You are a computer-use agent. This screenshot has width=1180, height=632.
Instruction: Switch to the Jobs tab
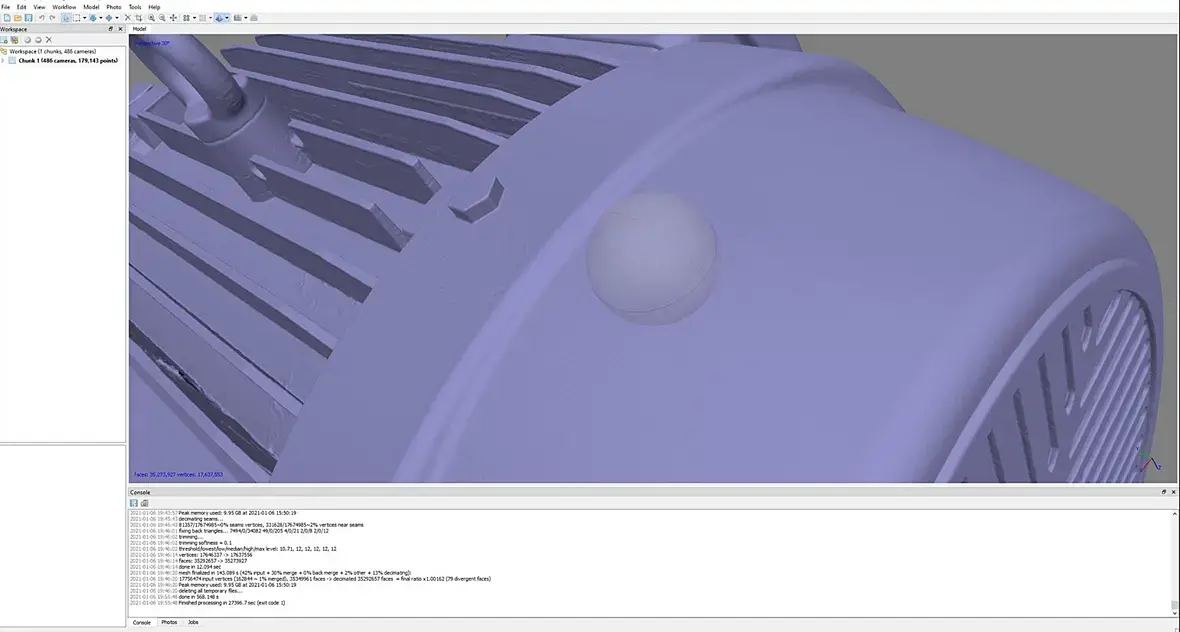point(193,622)
